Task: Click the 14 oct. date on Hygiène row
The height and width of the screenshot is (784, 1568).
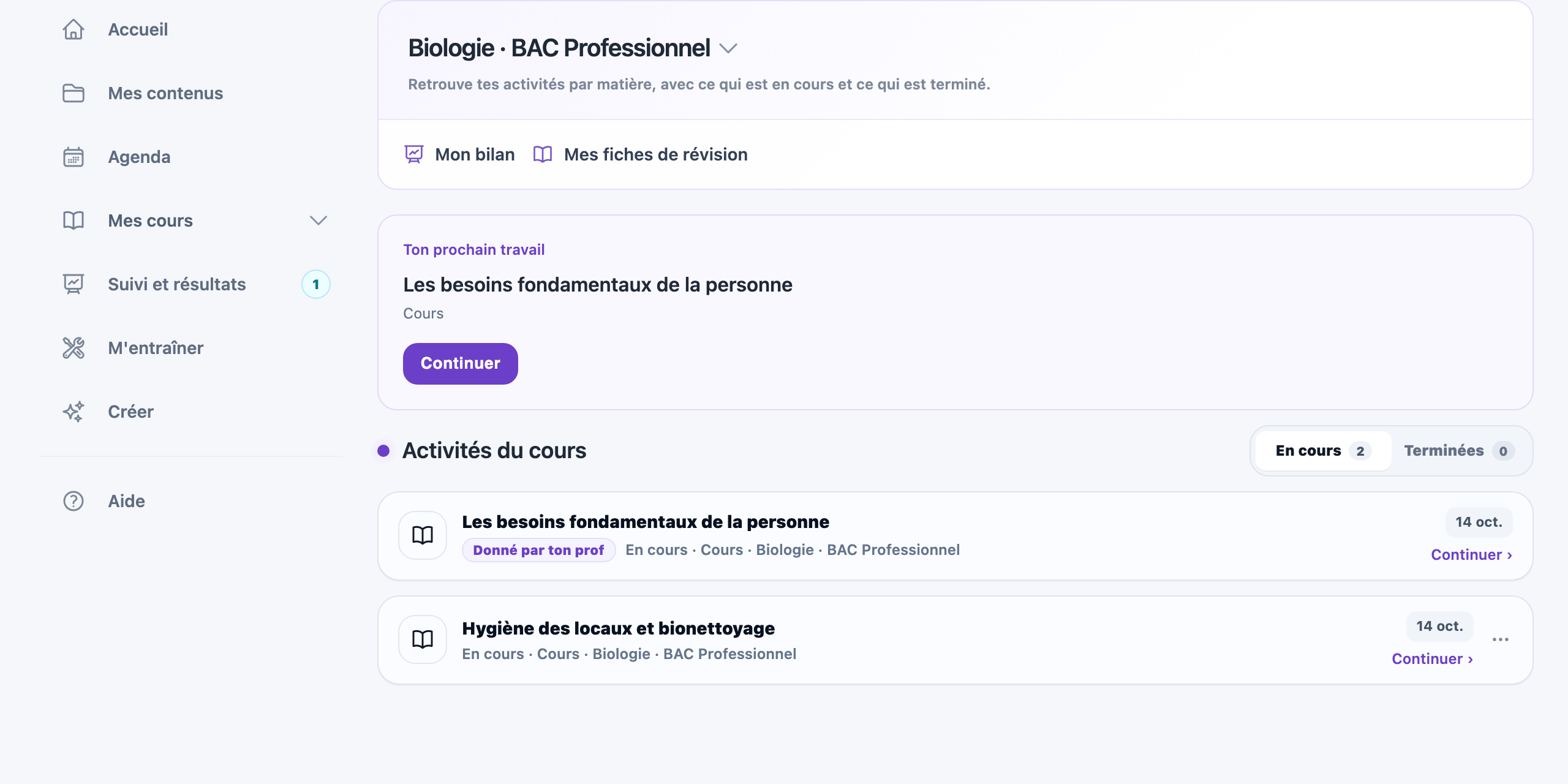Action: click(x=1439, y=626)
